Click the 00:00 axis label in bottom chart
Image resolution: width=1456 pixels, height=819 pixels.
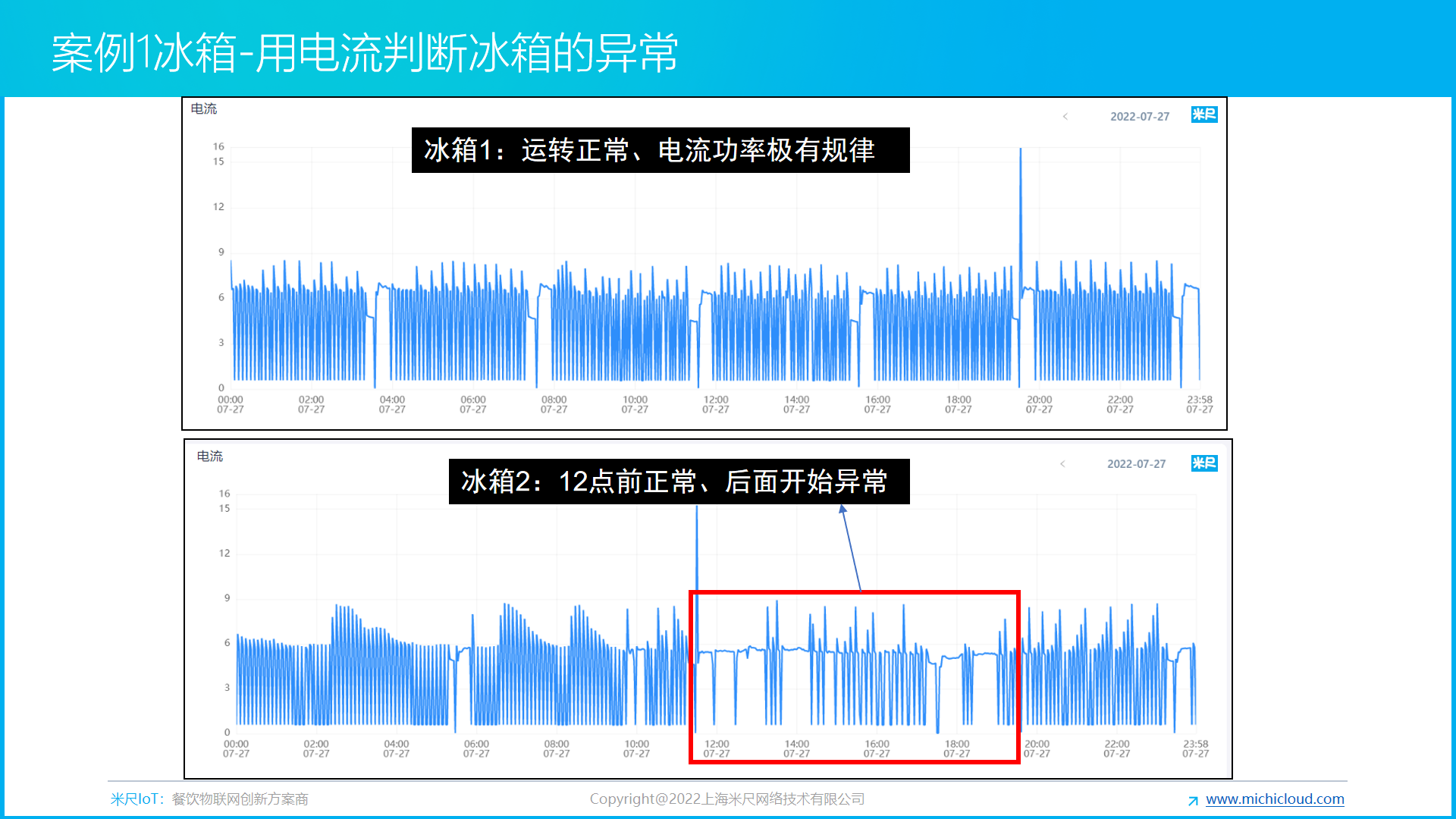pos(236,748)
